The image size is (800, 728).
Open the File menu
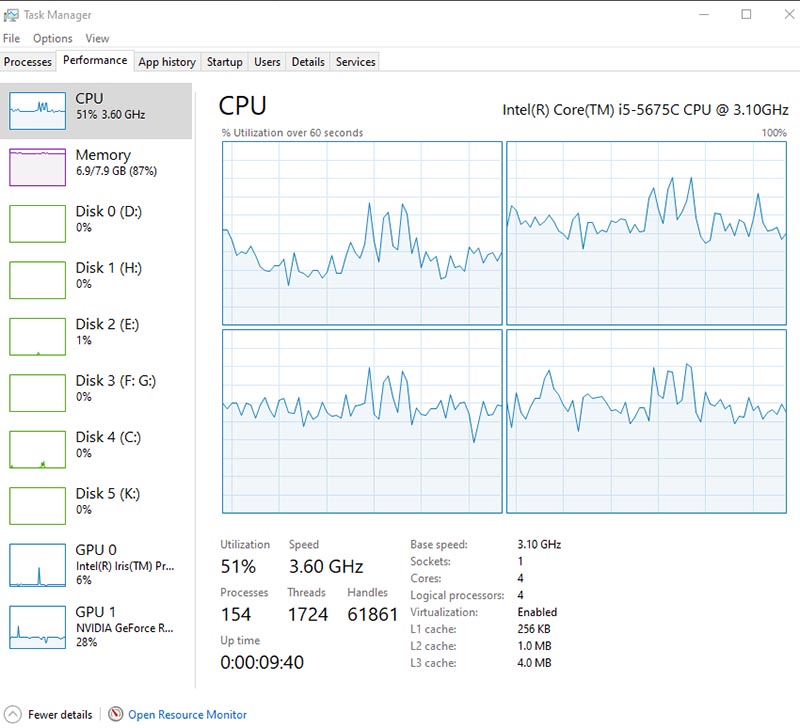(12, 38)
